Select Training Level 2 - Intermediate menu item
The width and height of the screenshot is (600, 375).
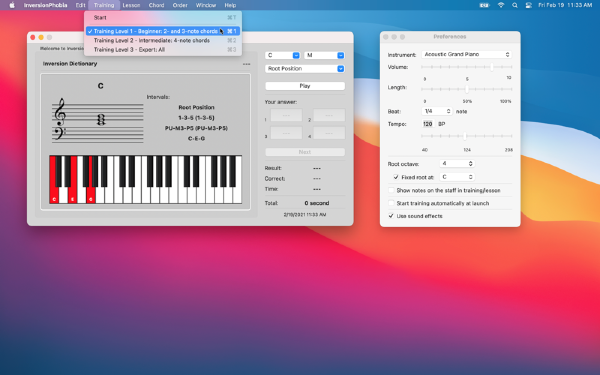pyautogui.click(x=163, y=40)
